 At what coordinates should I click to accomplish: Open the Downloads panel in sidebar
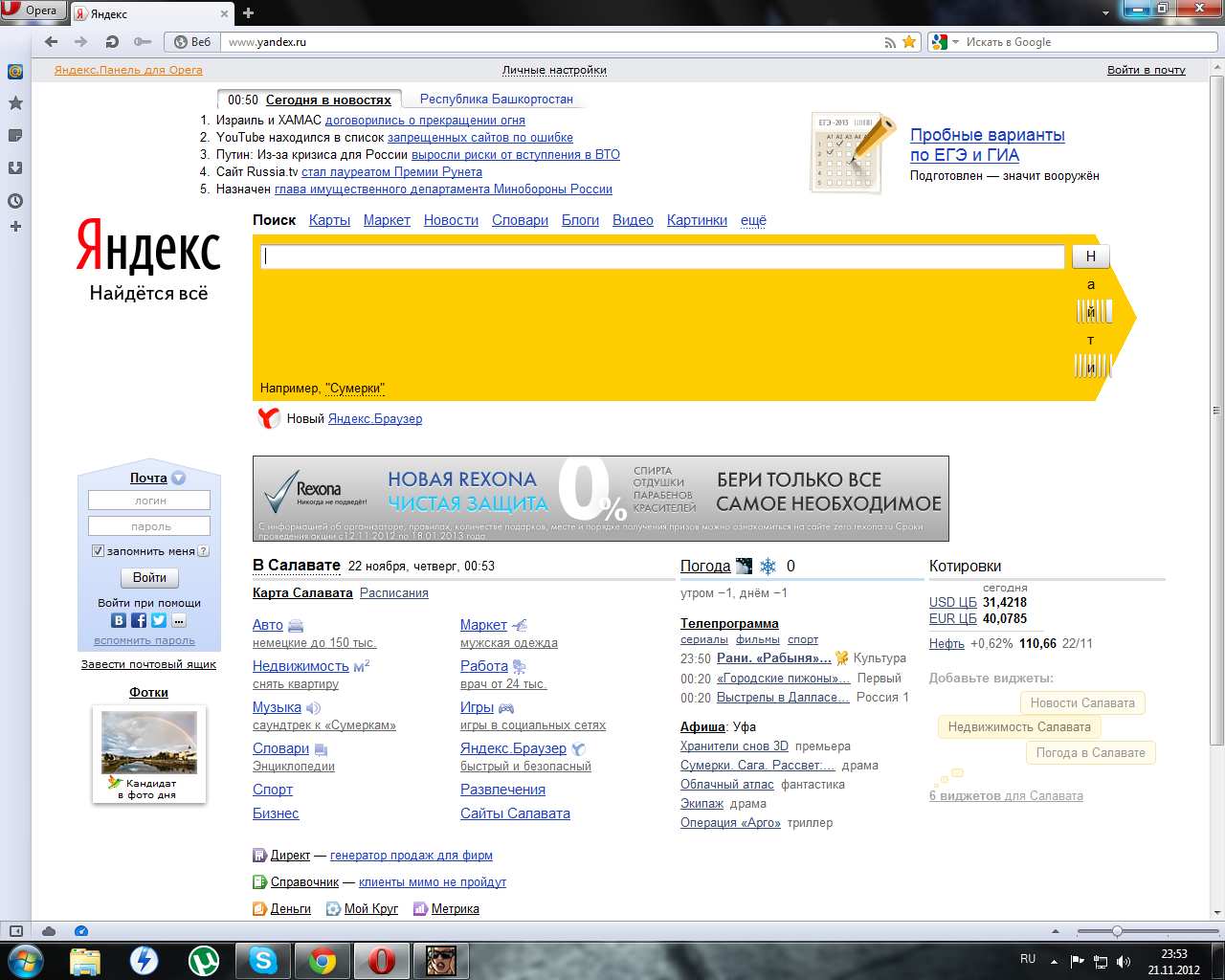point(15,168)
